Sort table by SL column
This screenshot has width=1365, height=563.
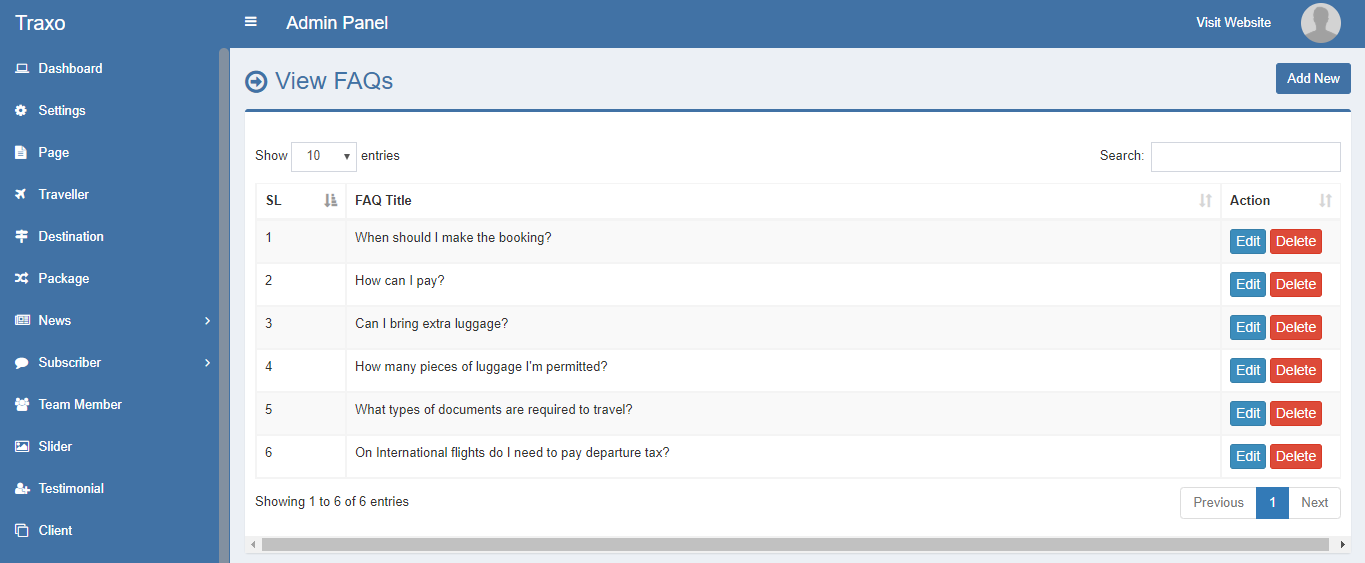tap(300, 201)
